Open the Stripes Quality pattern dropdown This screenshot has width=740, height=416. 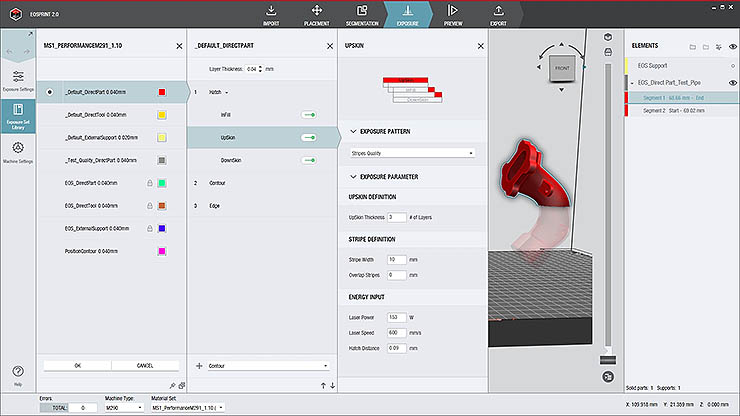[x=411, y=153]
